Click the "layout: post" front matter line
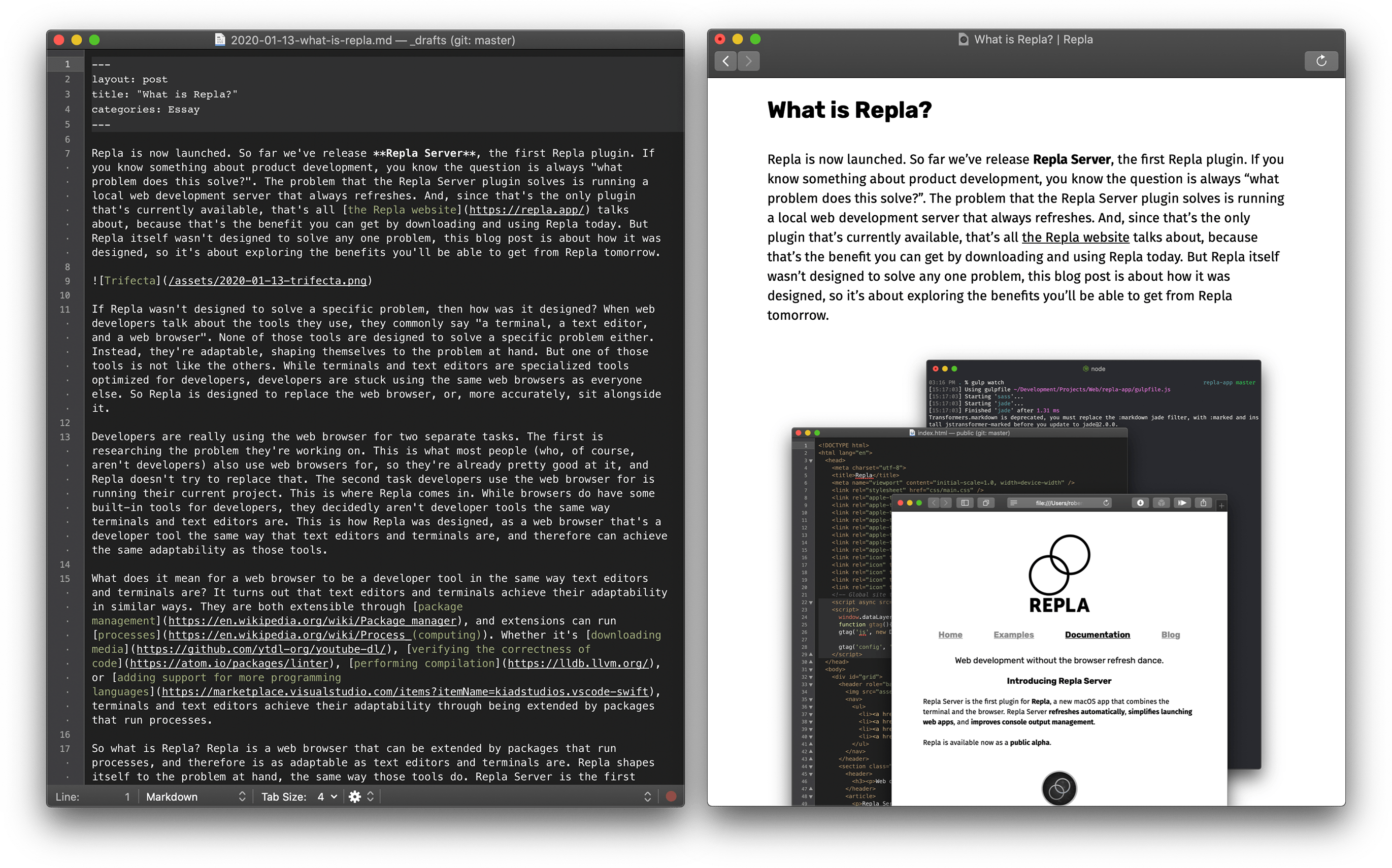 (x=130, y=79)
